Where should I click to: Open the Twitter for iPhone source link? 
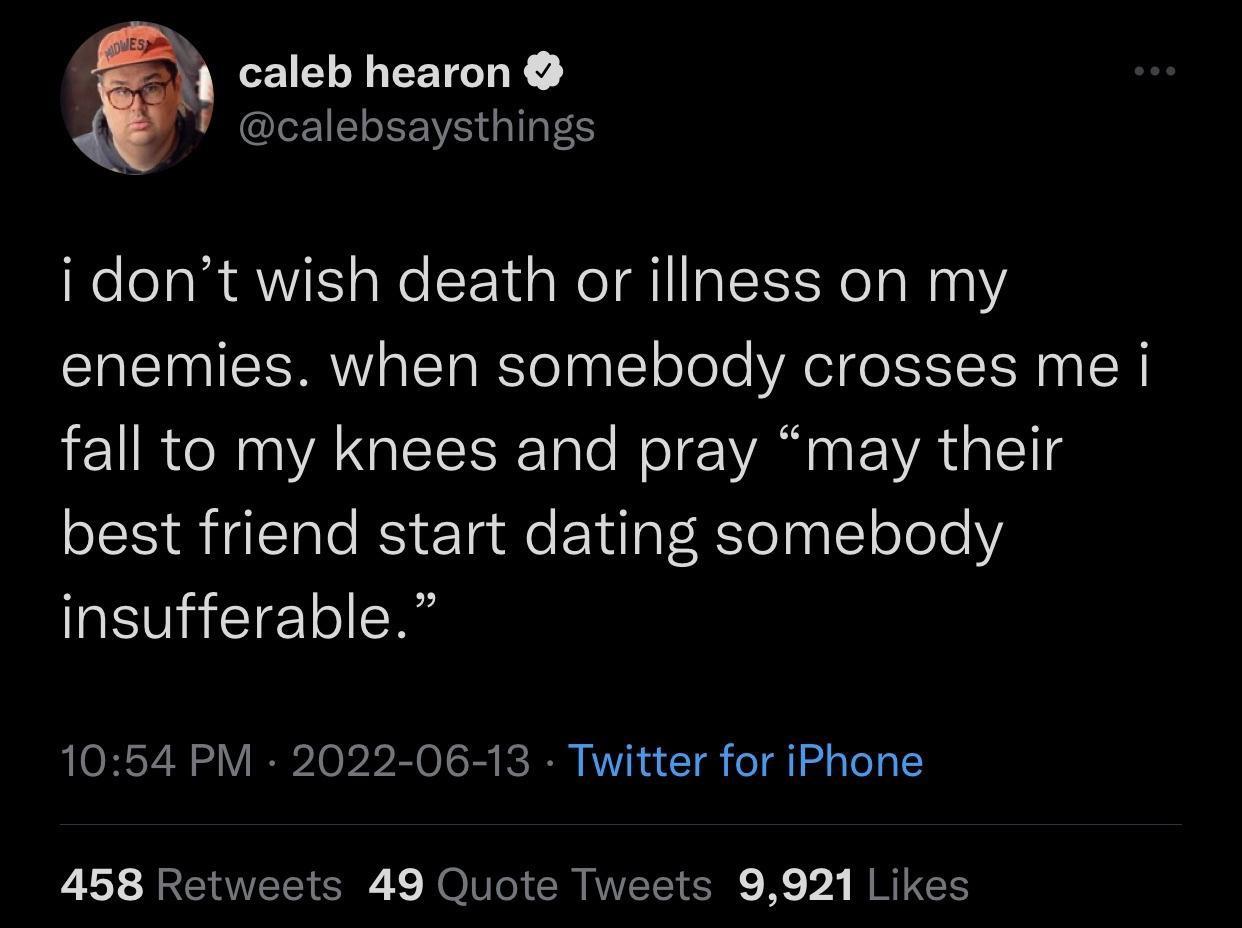pyautogui.click(x=745, y=761)
